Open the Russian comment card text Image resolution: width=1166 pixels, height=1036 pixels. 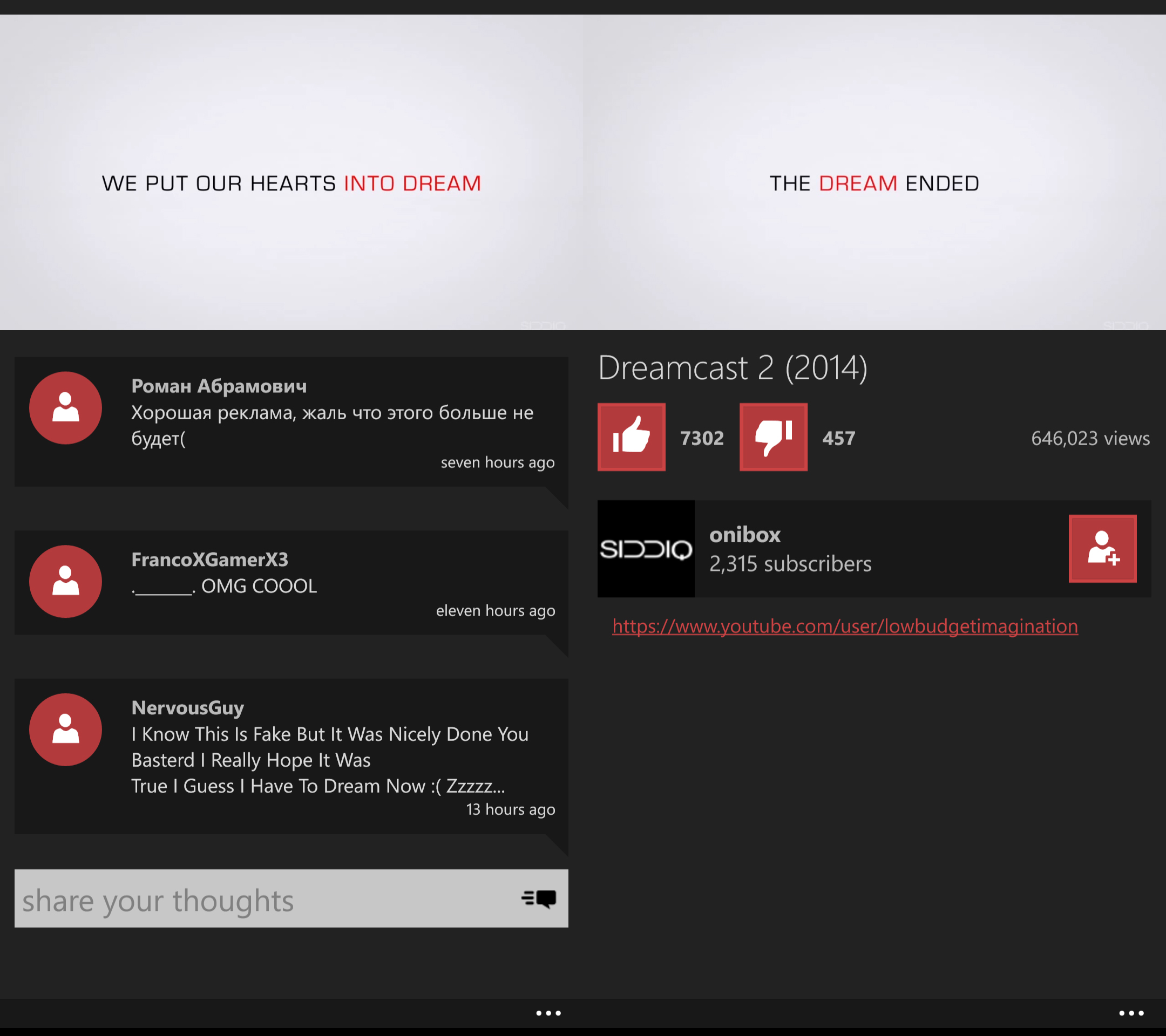332,425
